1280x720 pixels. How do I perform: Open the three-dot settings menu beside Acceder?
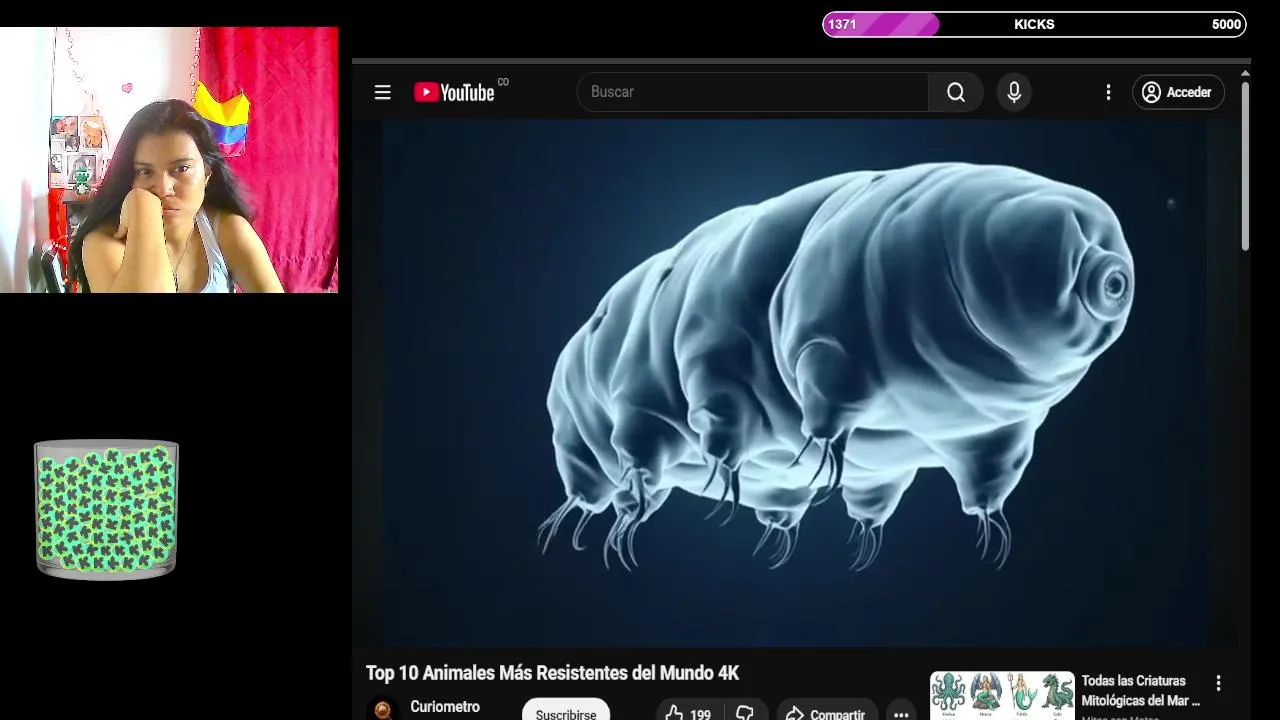pos(1108,92)
